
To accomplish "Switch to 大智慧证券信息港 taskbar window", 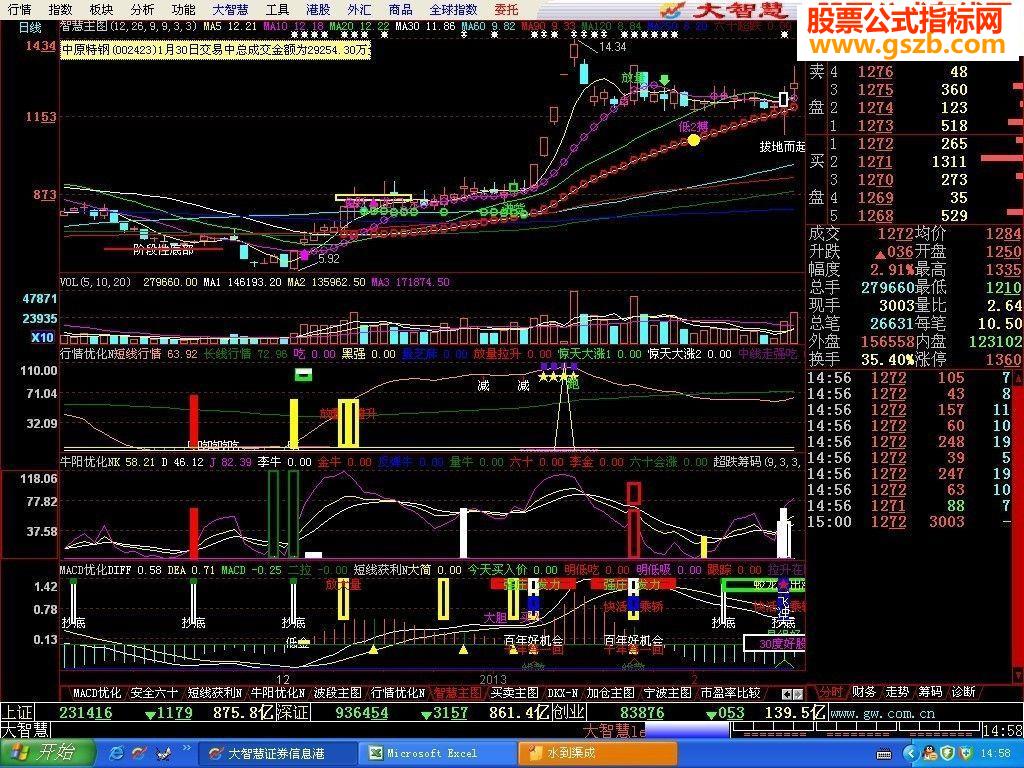I will (277, 753).
